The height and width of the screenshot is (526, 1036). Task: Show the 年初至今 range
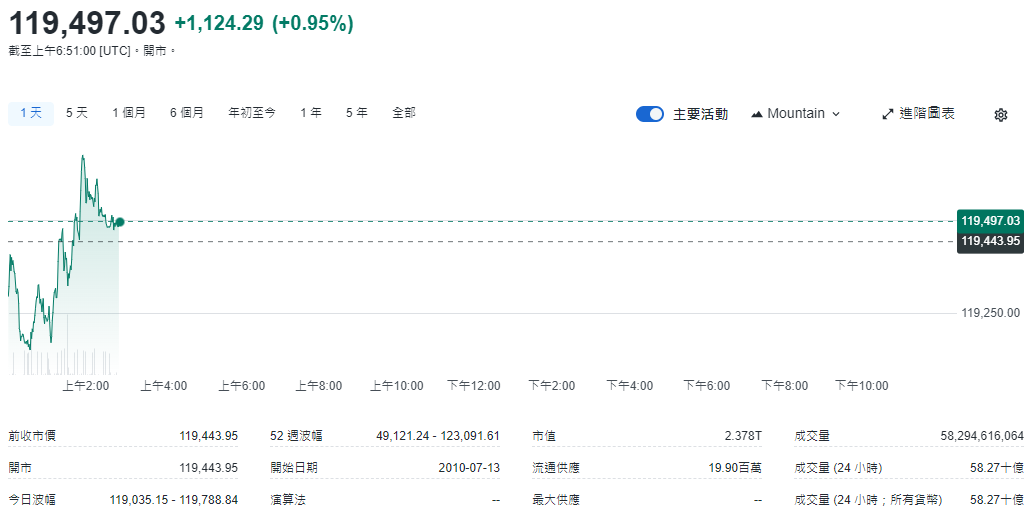252,113
